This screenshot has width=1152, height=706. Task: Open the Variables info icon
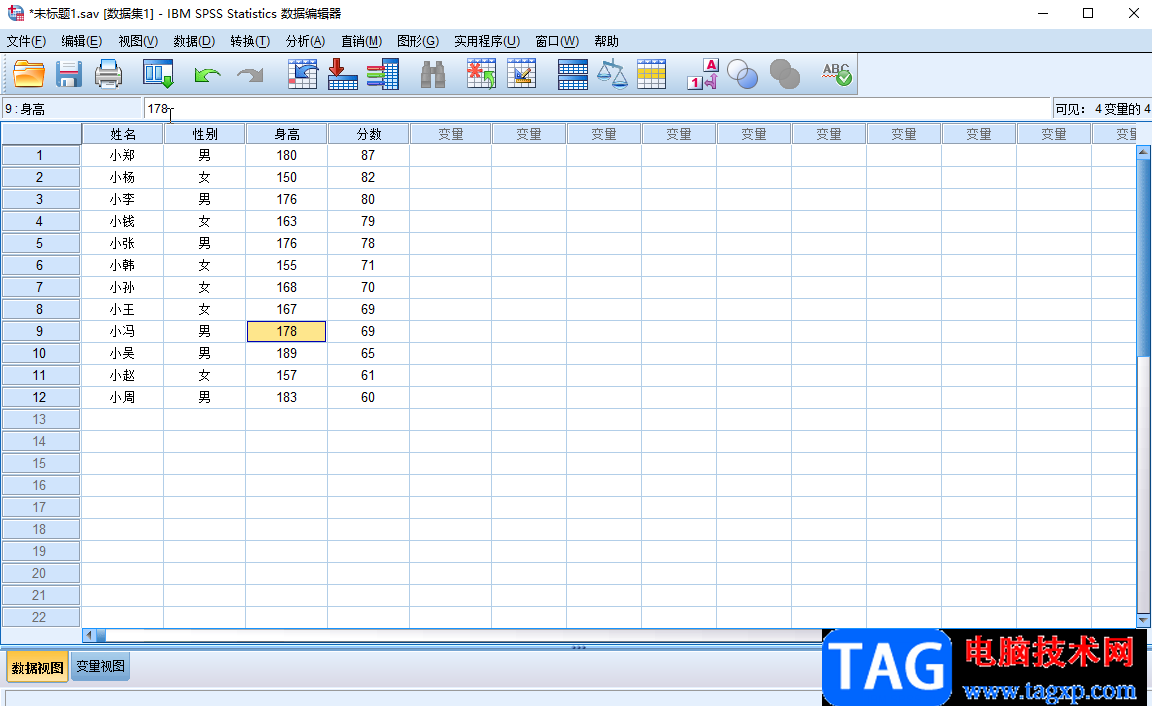(x=383, y=74)
